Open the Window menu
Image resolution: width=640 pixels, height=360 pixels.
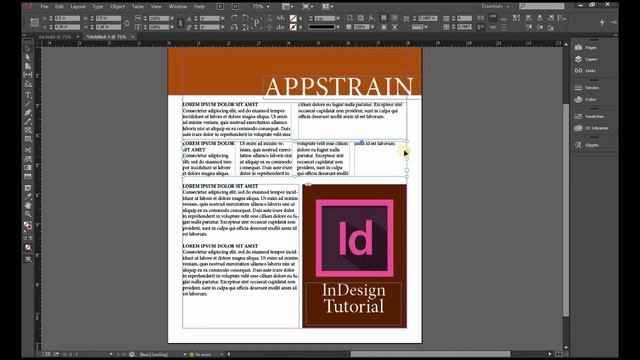pos(178,7)
